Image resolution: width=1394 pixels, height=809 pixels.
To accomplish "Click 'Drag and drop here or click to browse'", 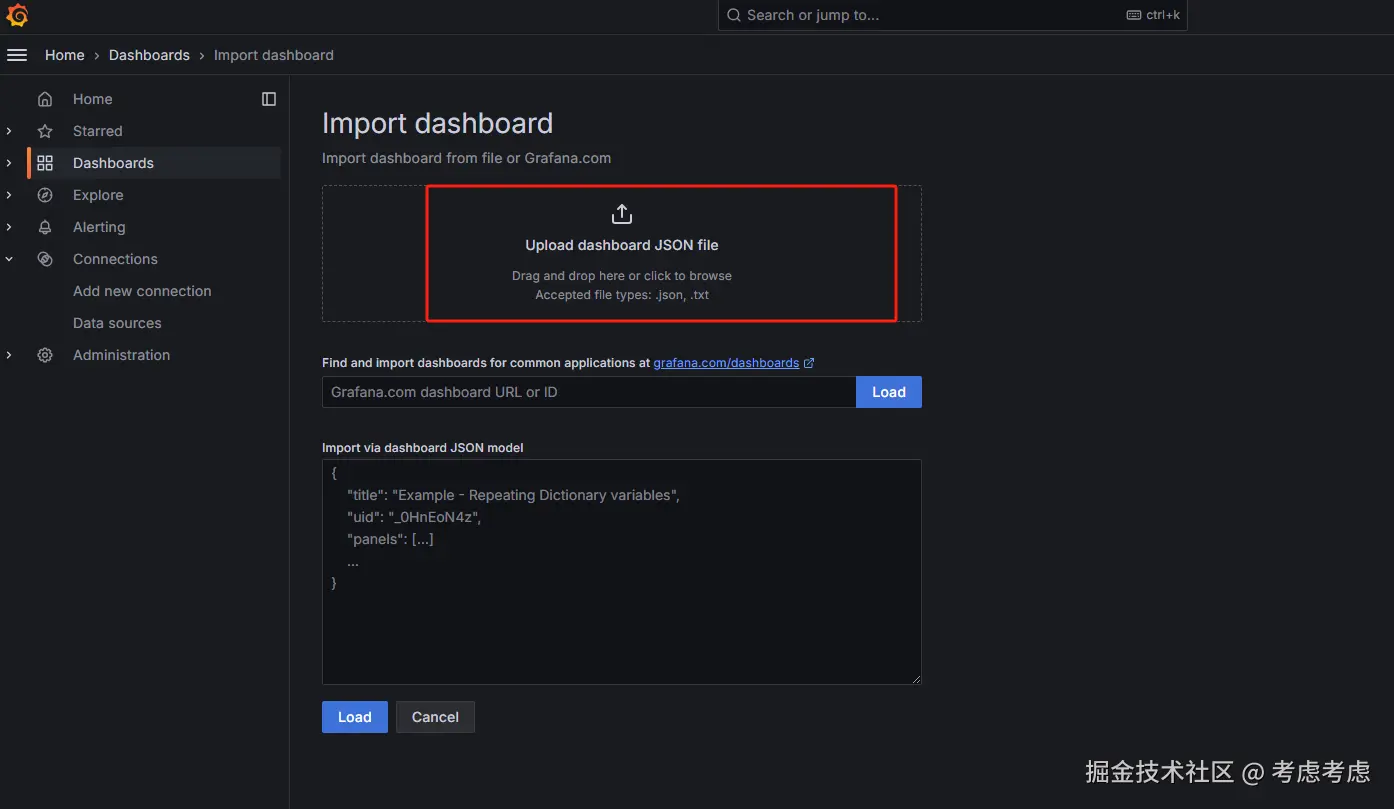I will 622,276.
